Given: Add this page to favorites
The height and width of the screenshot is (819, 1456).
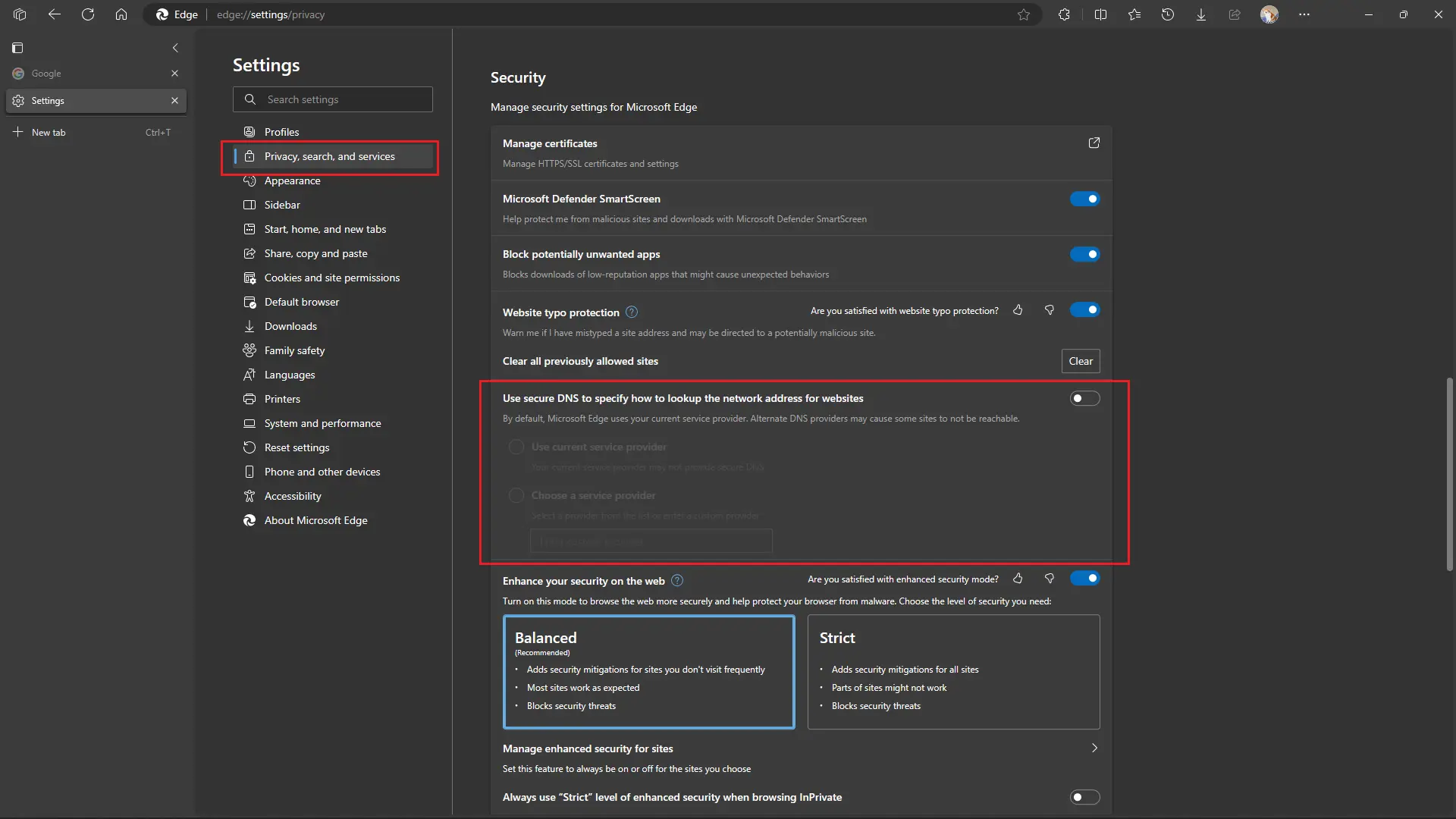Looking at the screenshot, I should click(1024, 14).
